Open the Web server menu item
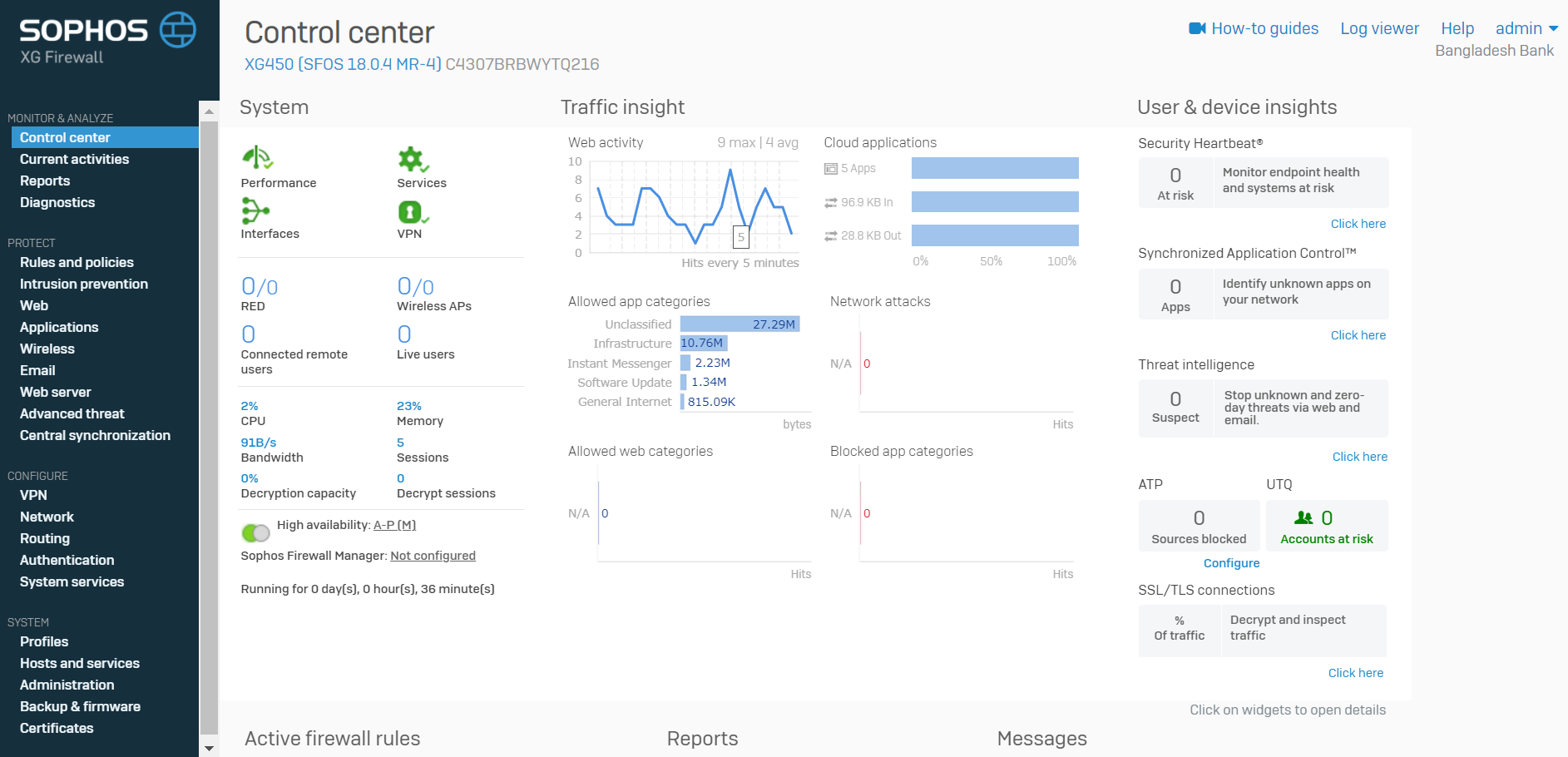Screen dimensions: 1568x757 (56, 392)
